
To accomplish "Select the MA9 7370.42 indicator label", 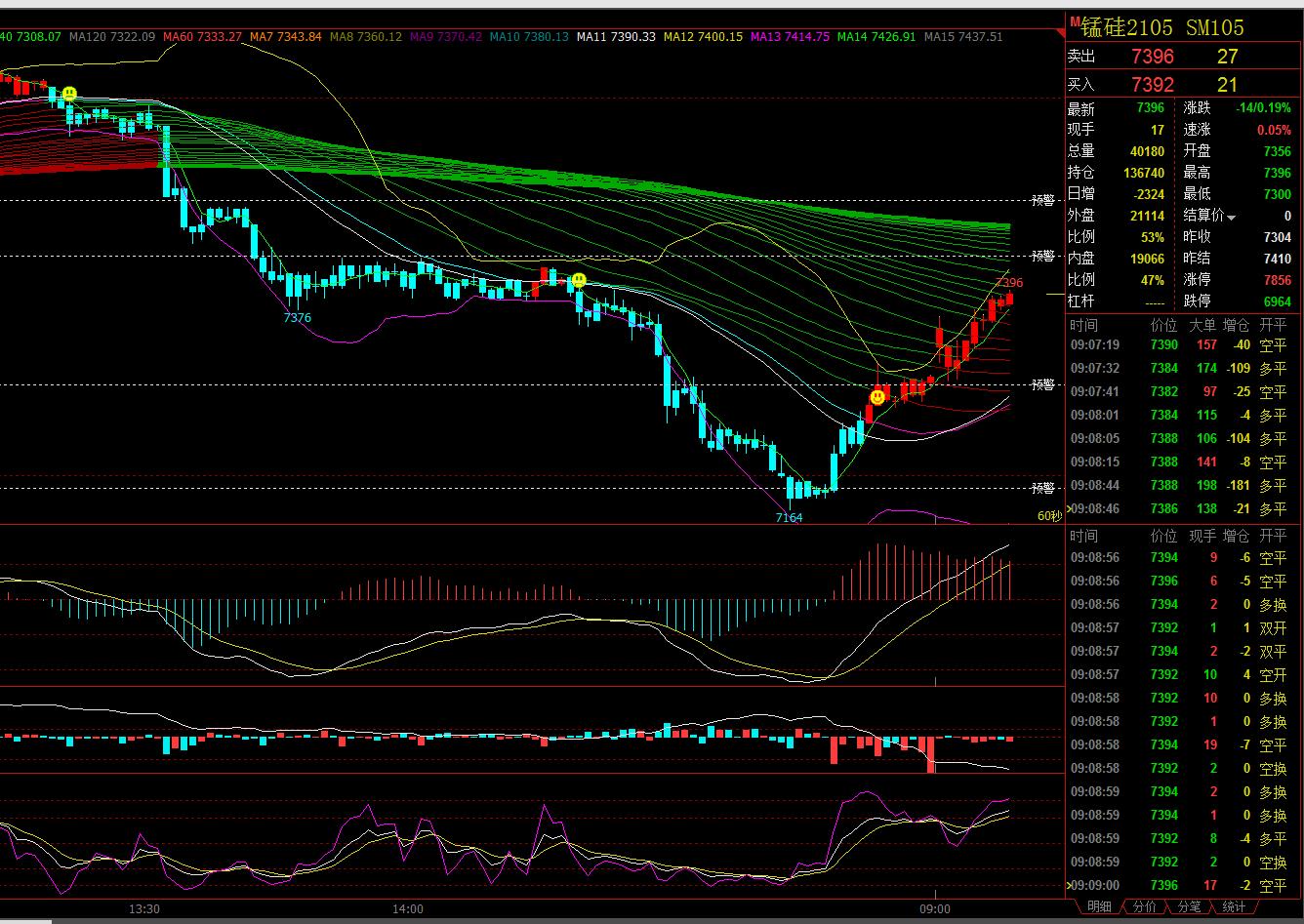I will click(446, 37).
